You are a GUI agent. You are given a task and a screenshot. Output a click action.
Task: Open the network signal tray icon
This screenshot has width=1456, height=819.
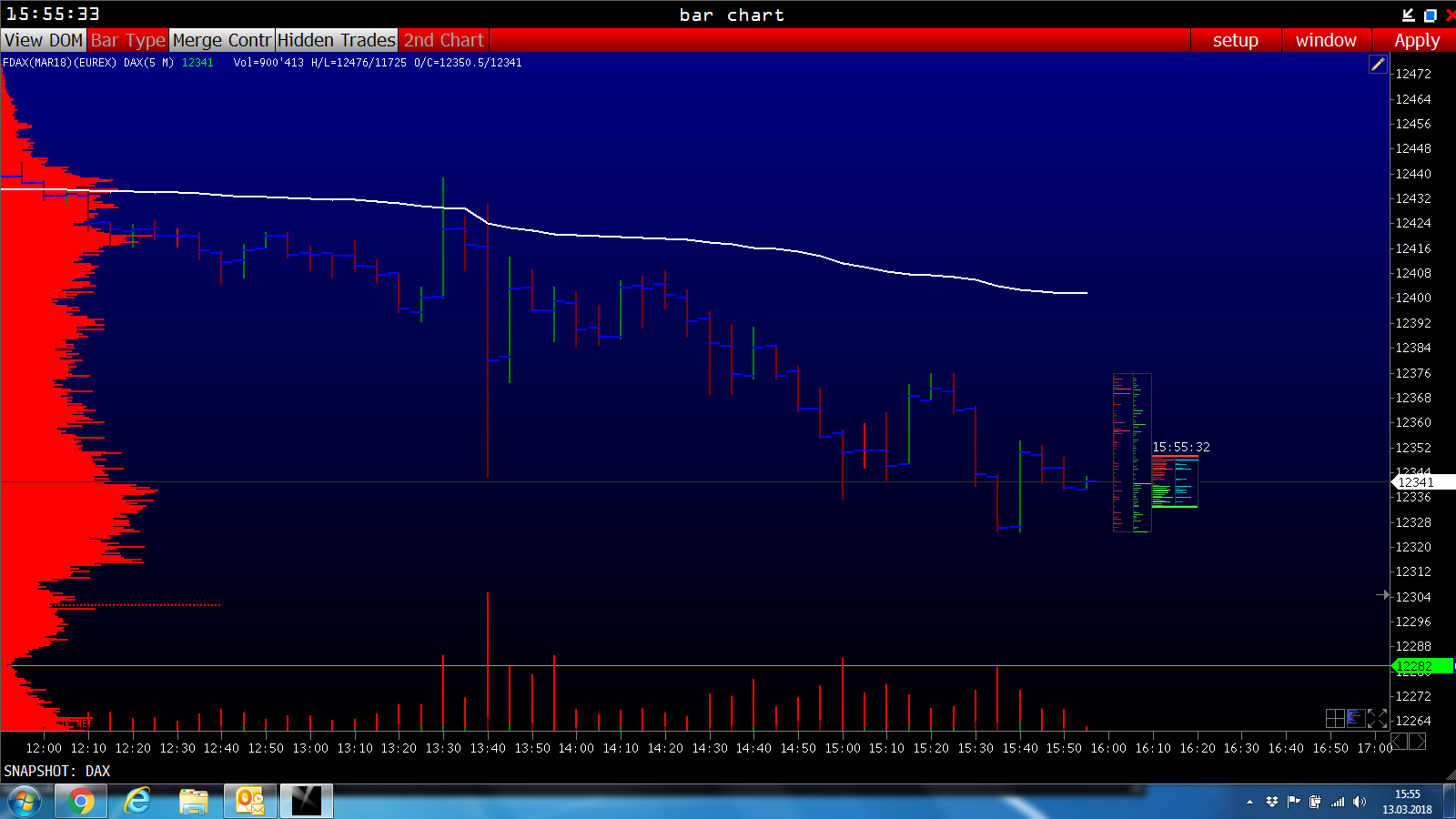(x=1337, y=802)
